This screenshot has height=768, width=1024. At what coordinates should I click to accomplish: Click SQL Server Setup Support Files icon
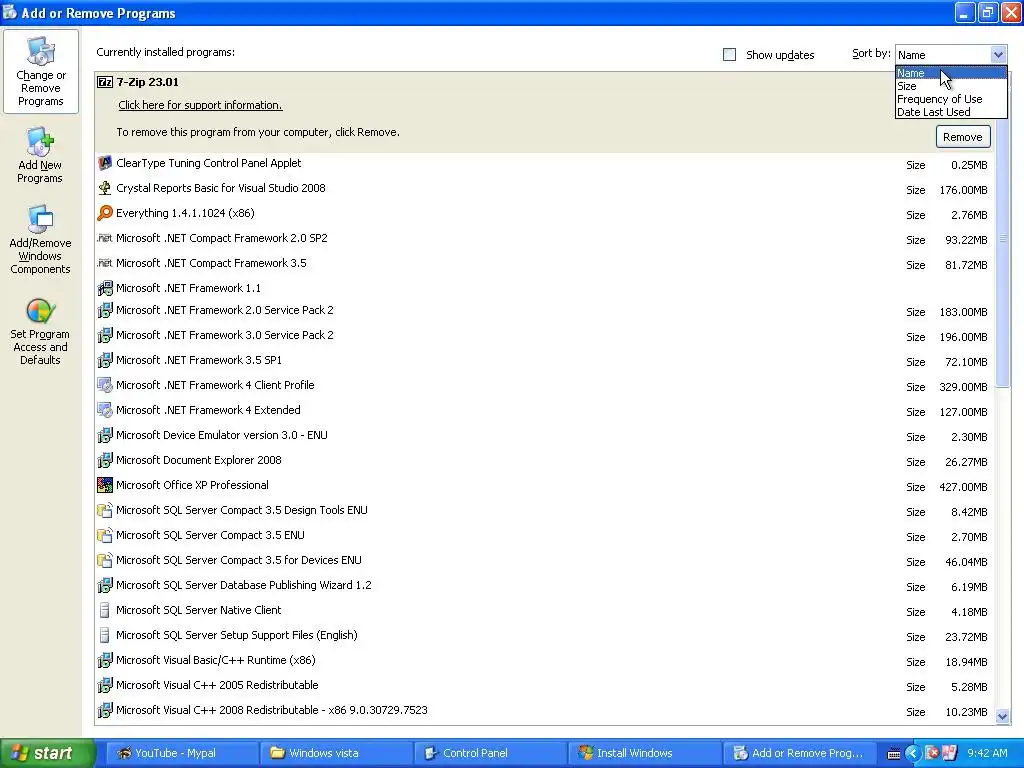(x=104, y=635)
